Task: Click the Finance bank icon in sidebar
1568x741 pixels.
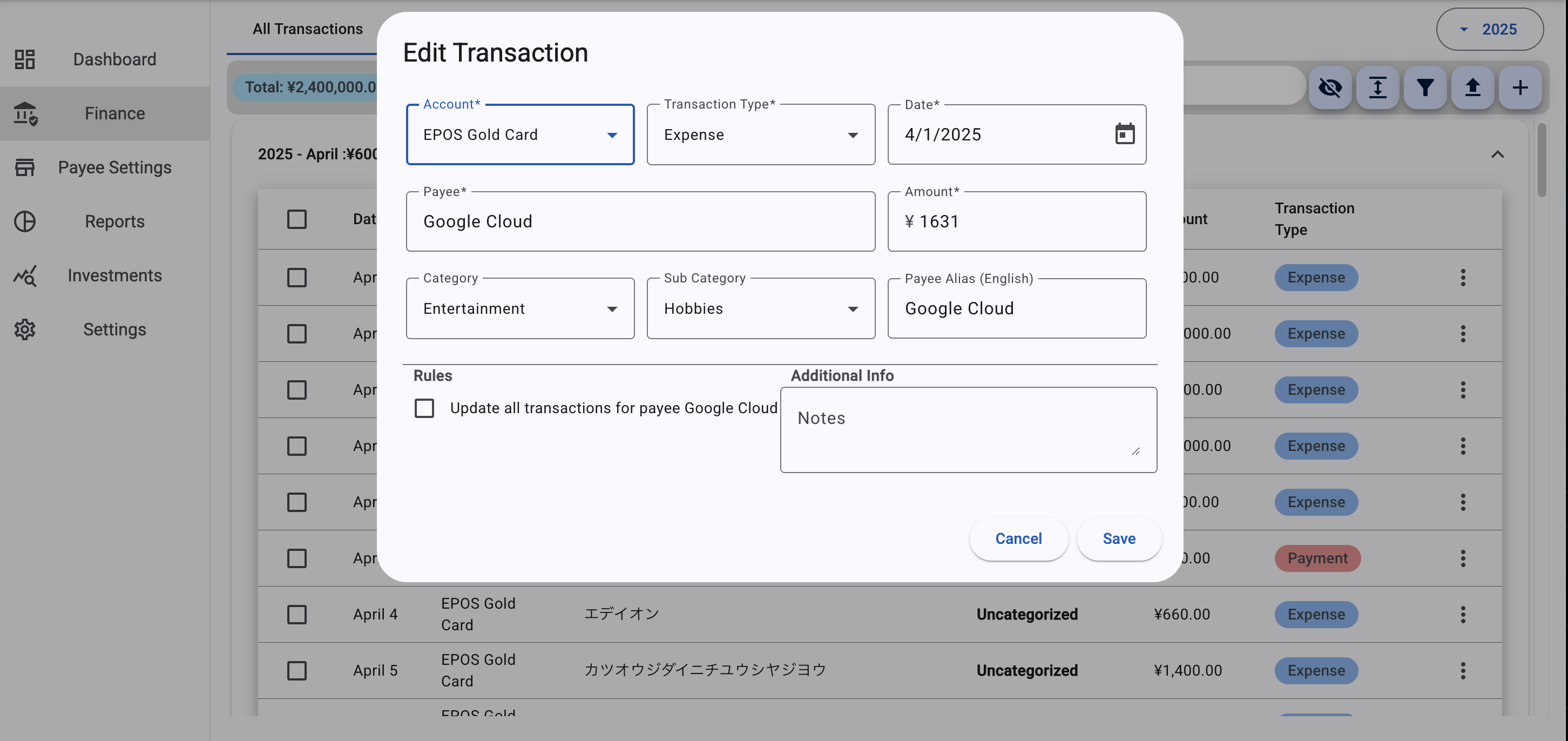Action: pos(25,113)
